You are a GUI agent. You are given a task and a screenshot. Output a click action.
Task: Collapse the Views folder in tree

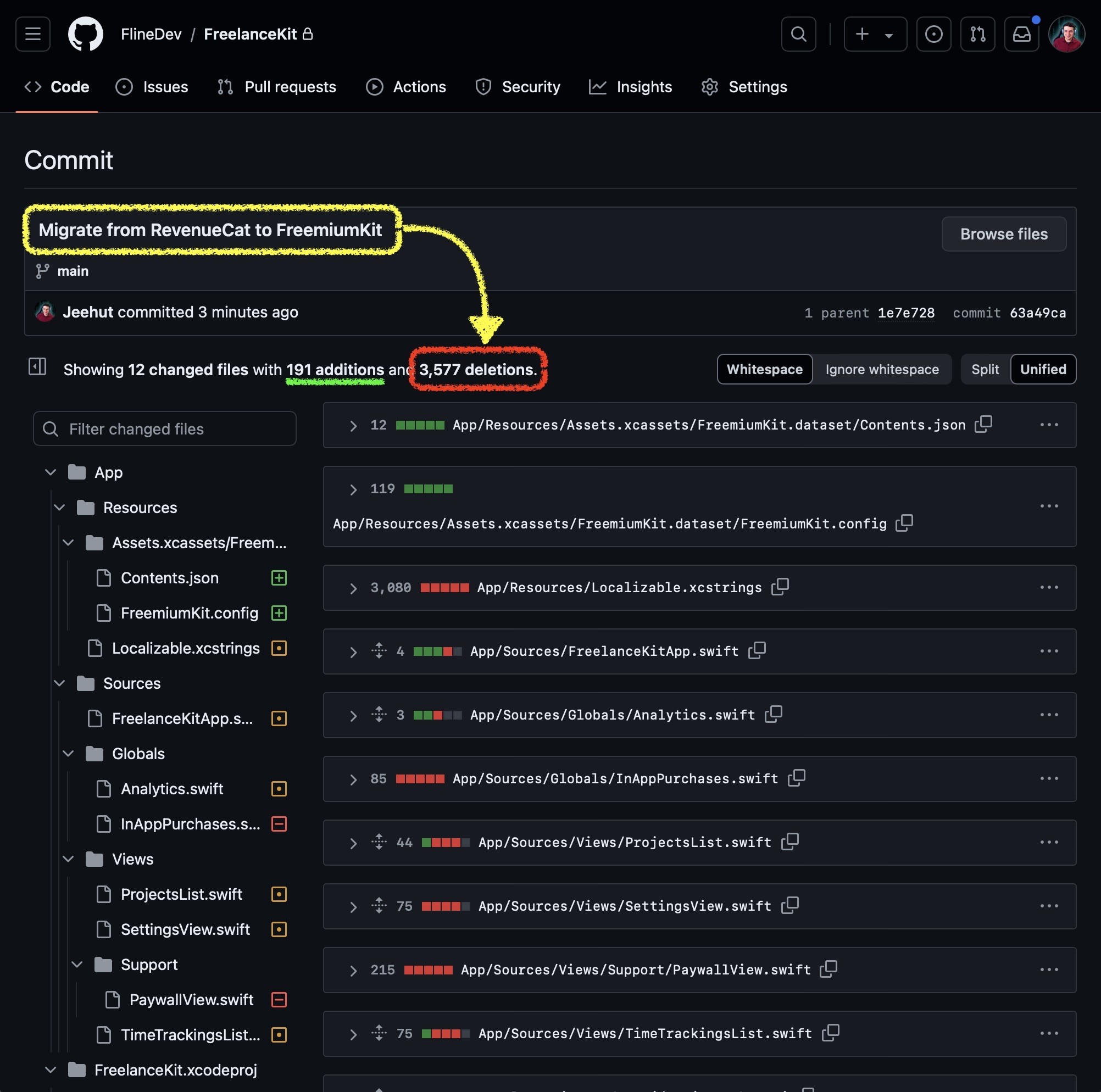(x=68, y=859)
